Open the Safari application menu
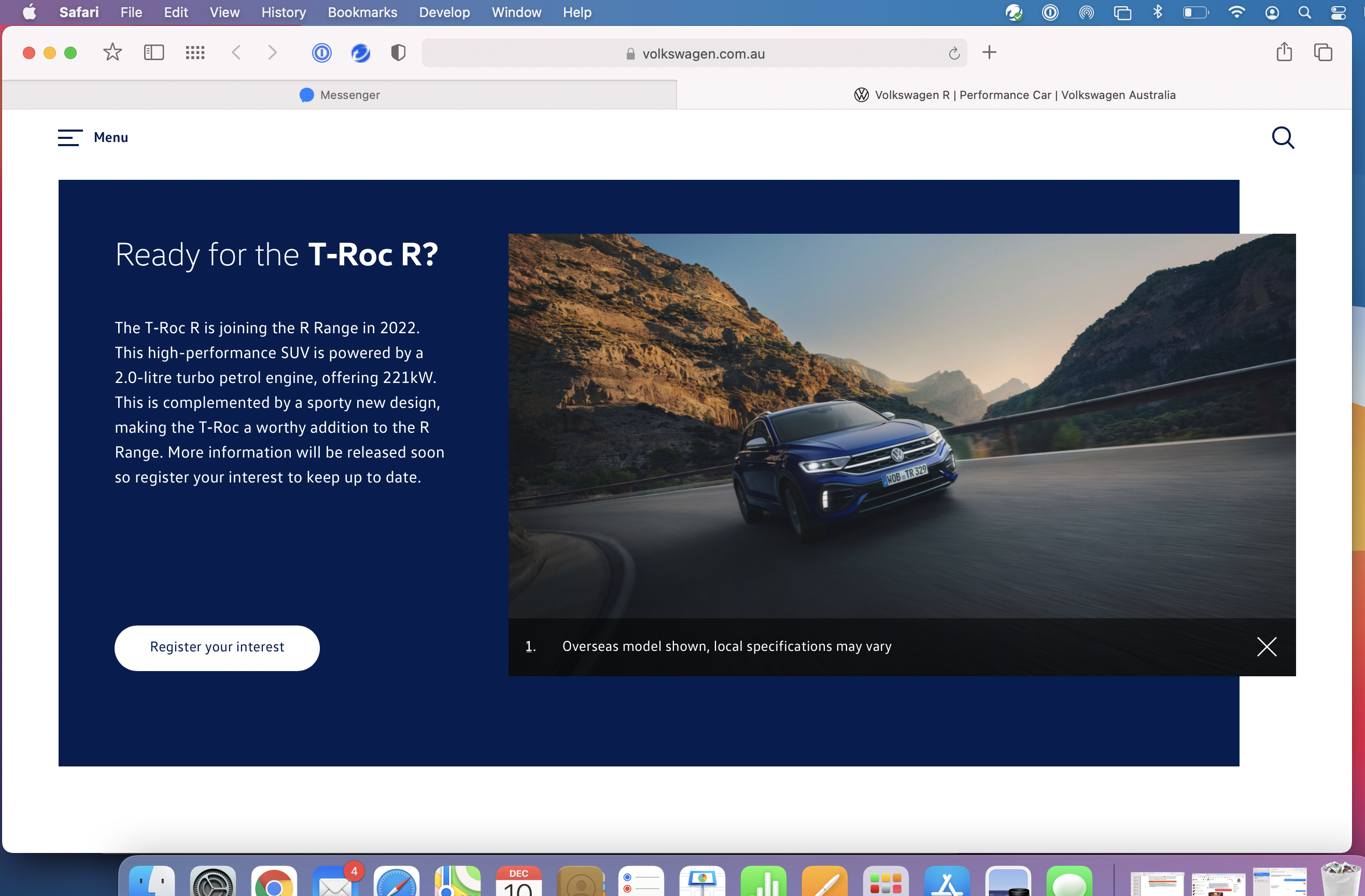 click(79, 12)
